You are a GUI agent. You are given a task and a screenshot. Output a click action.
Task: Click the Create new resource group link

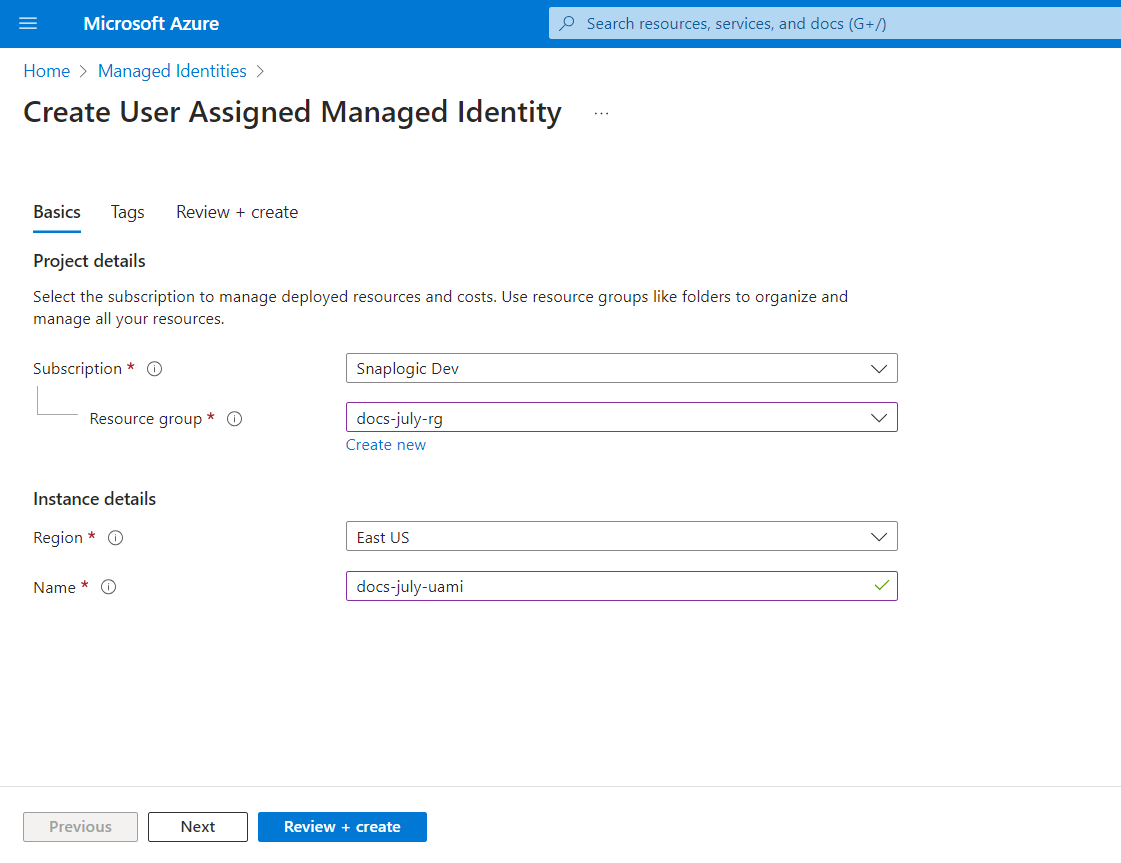click(x=386, y=445)
